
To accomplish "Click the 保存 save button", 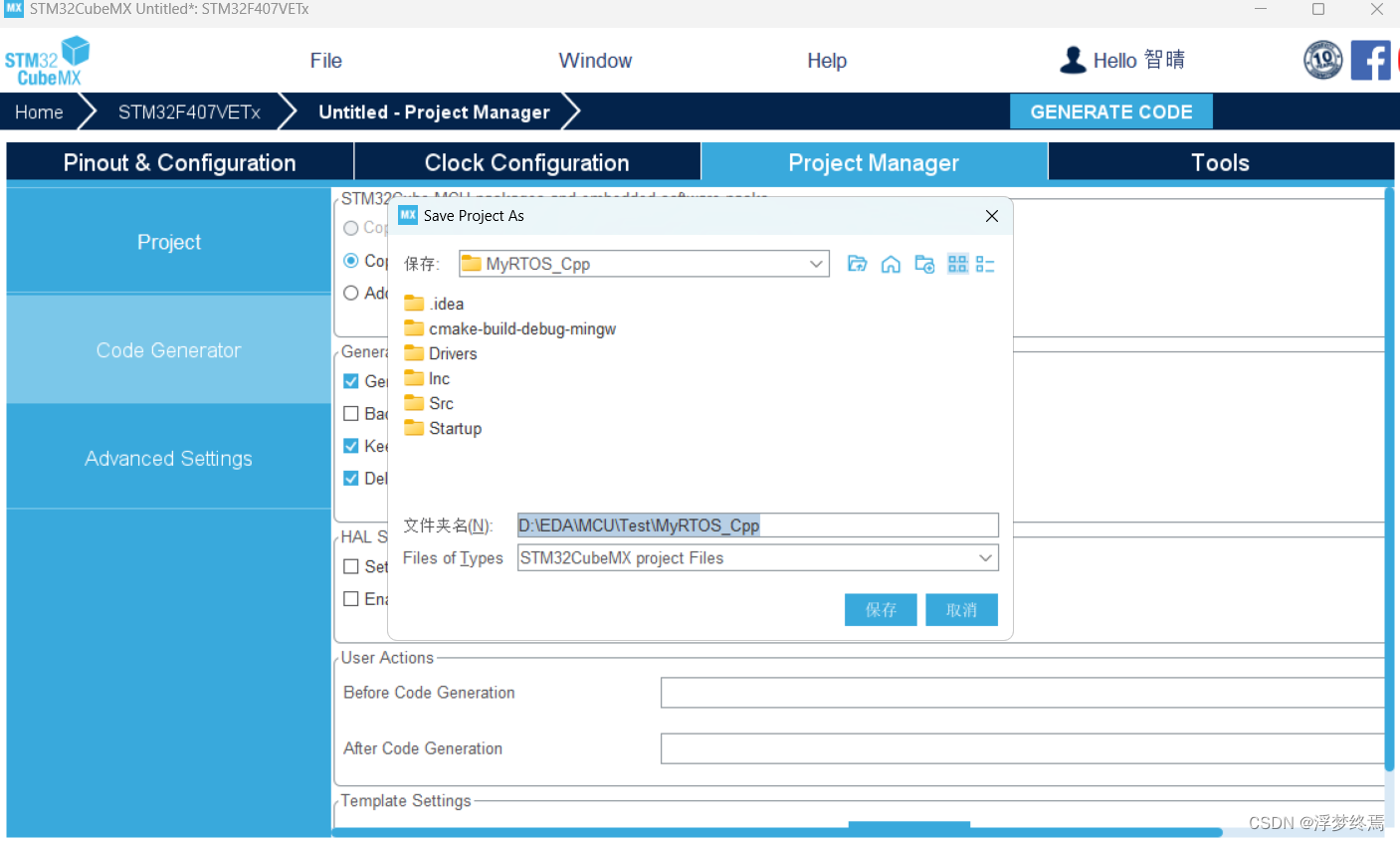I will click(881, 610).
